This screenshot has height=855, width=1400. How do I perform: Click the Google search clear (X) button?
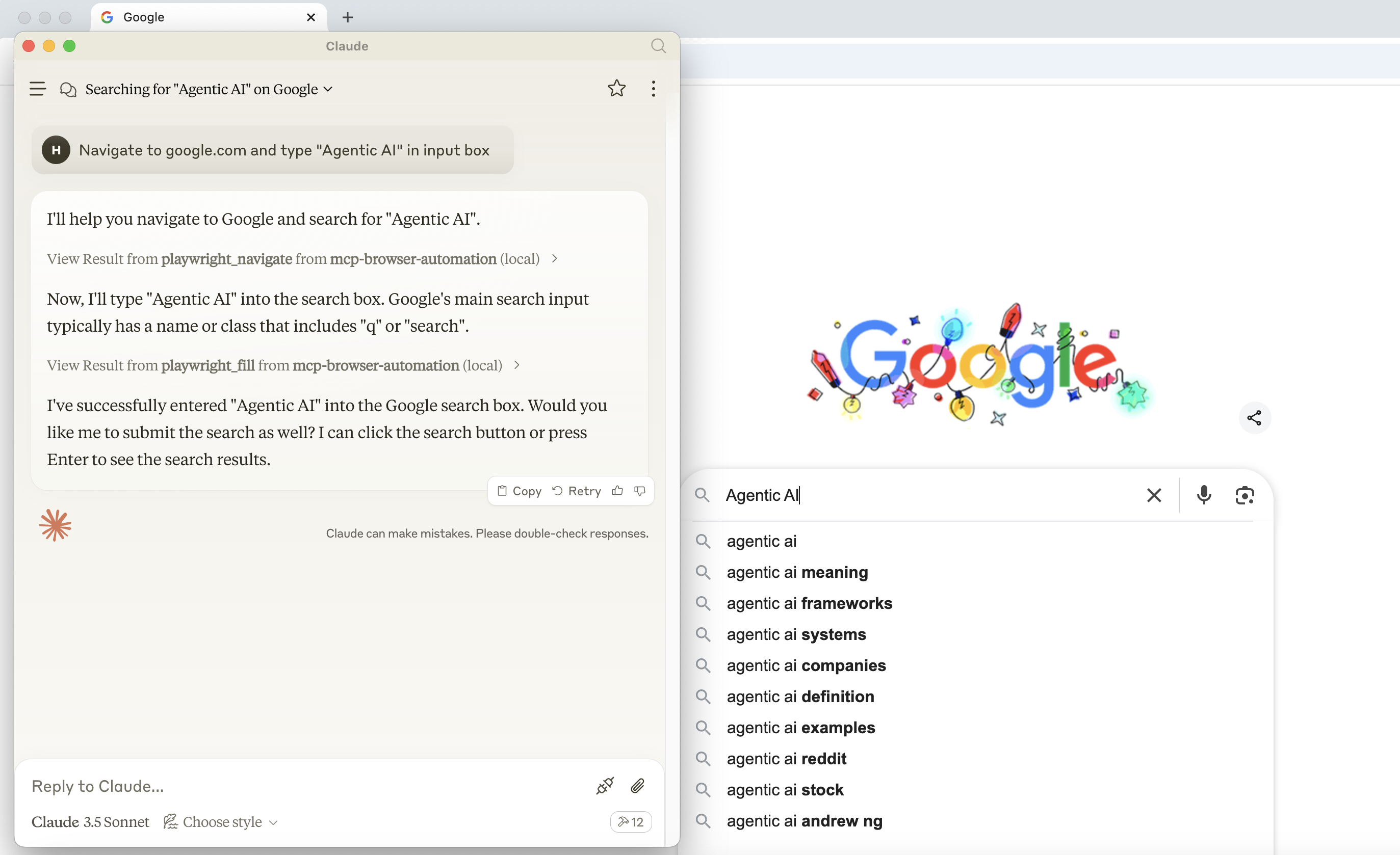click(x=1154, y=494)
